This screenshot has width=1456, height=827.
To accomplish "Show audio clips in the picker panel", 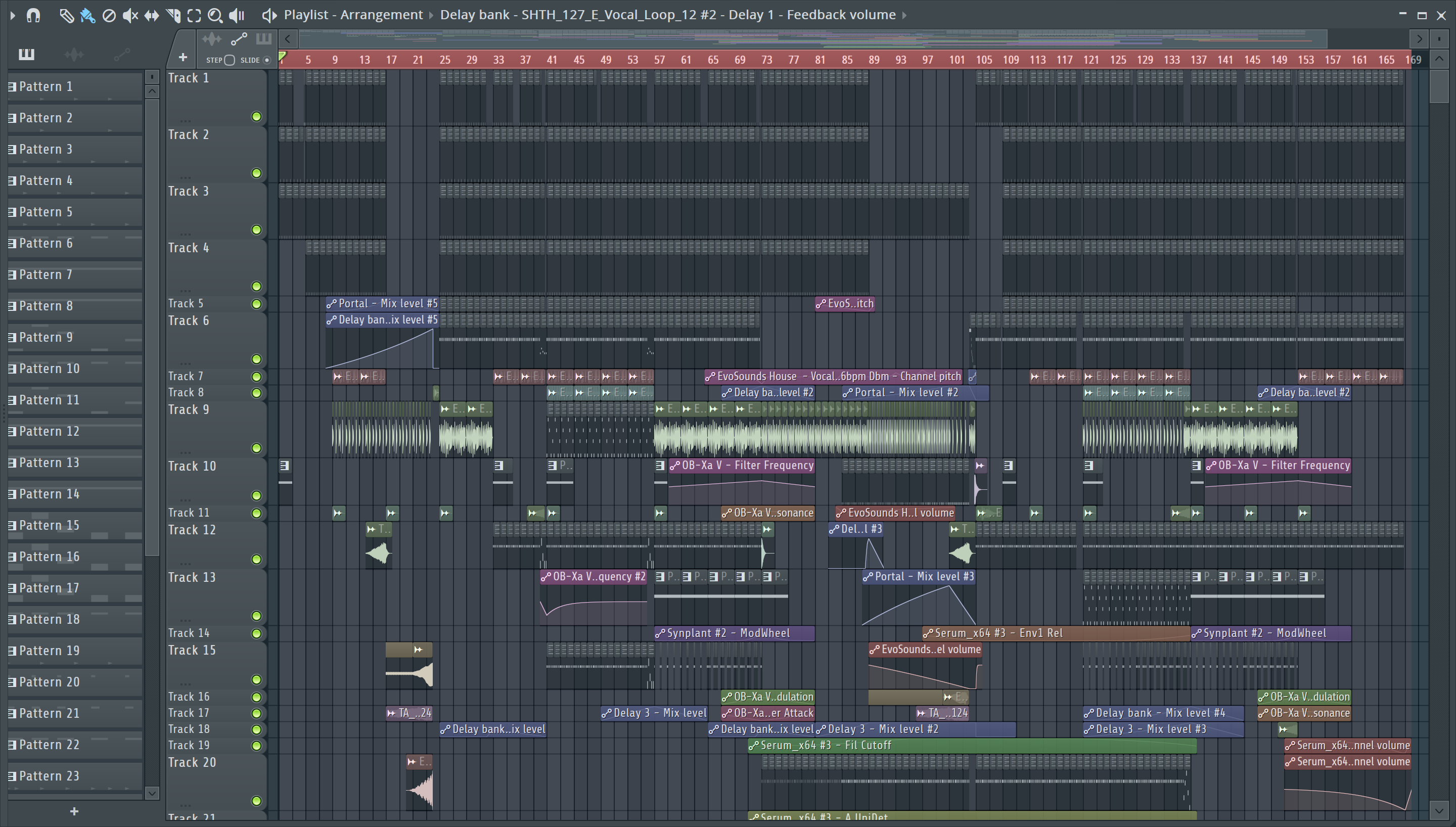I will click(74, 55).
